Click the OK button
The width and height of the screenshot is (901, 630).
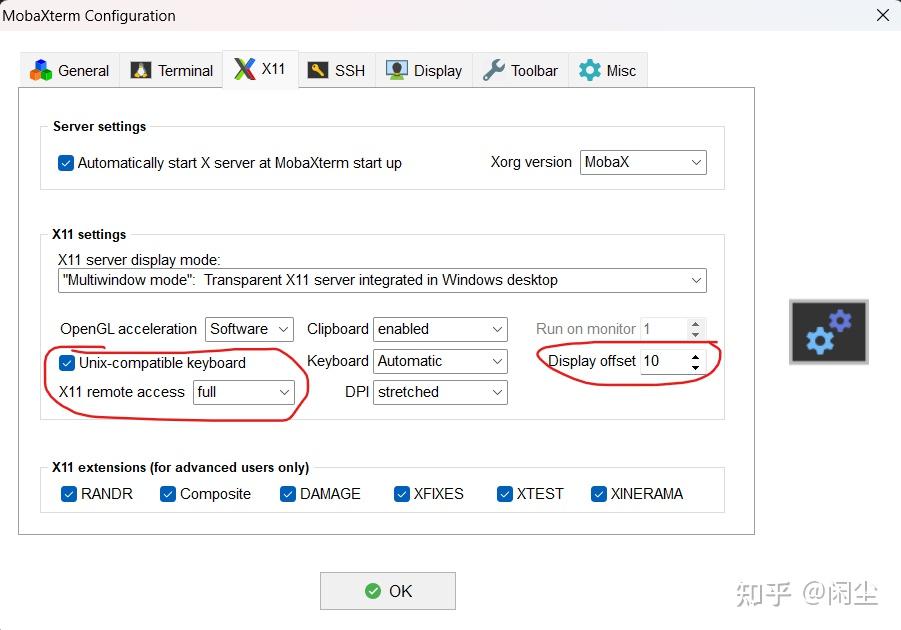387,591
